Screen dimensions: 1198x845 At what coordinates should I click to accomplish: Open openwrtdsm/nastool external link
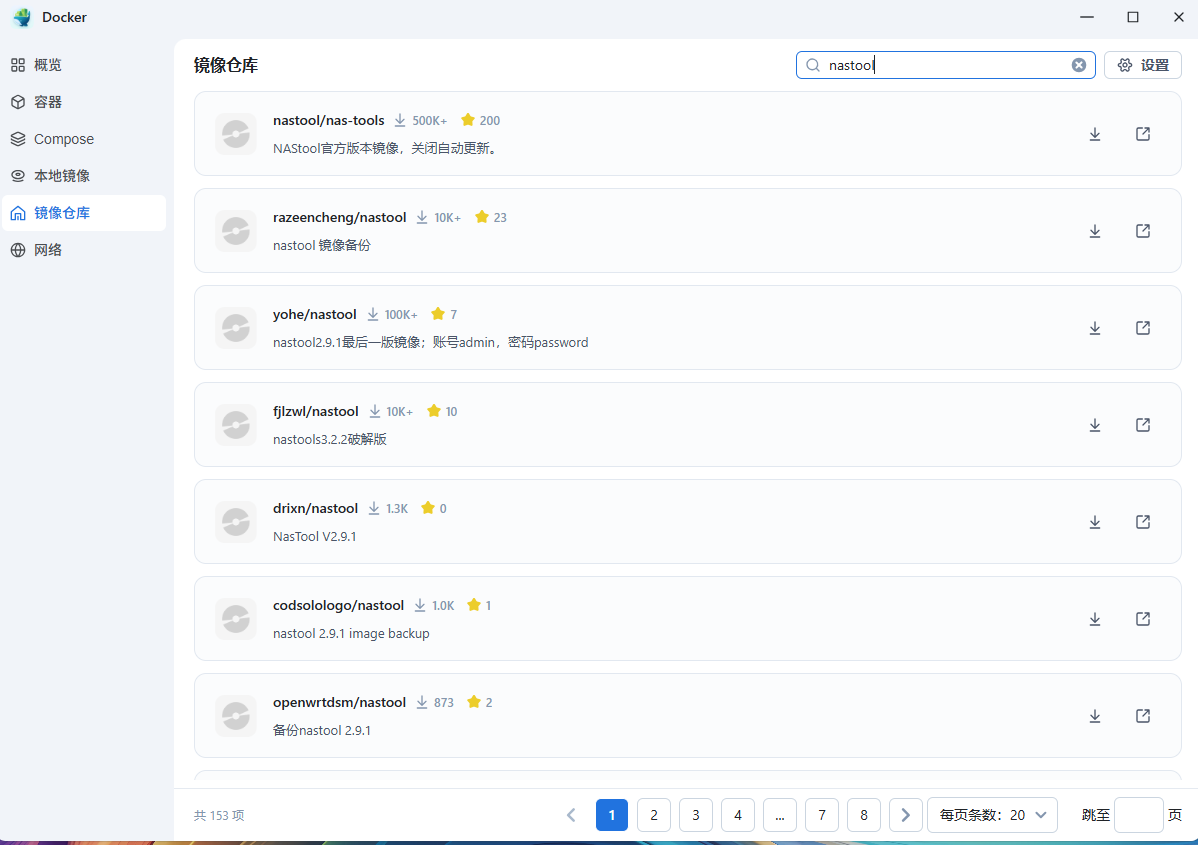1143,717
